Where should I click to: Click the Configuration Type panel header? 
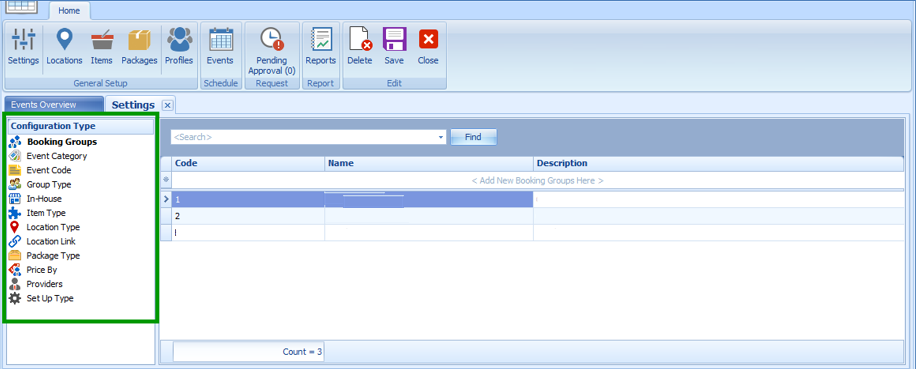point(81,126)
